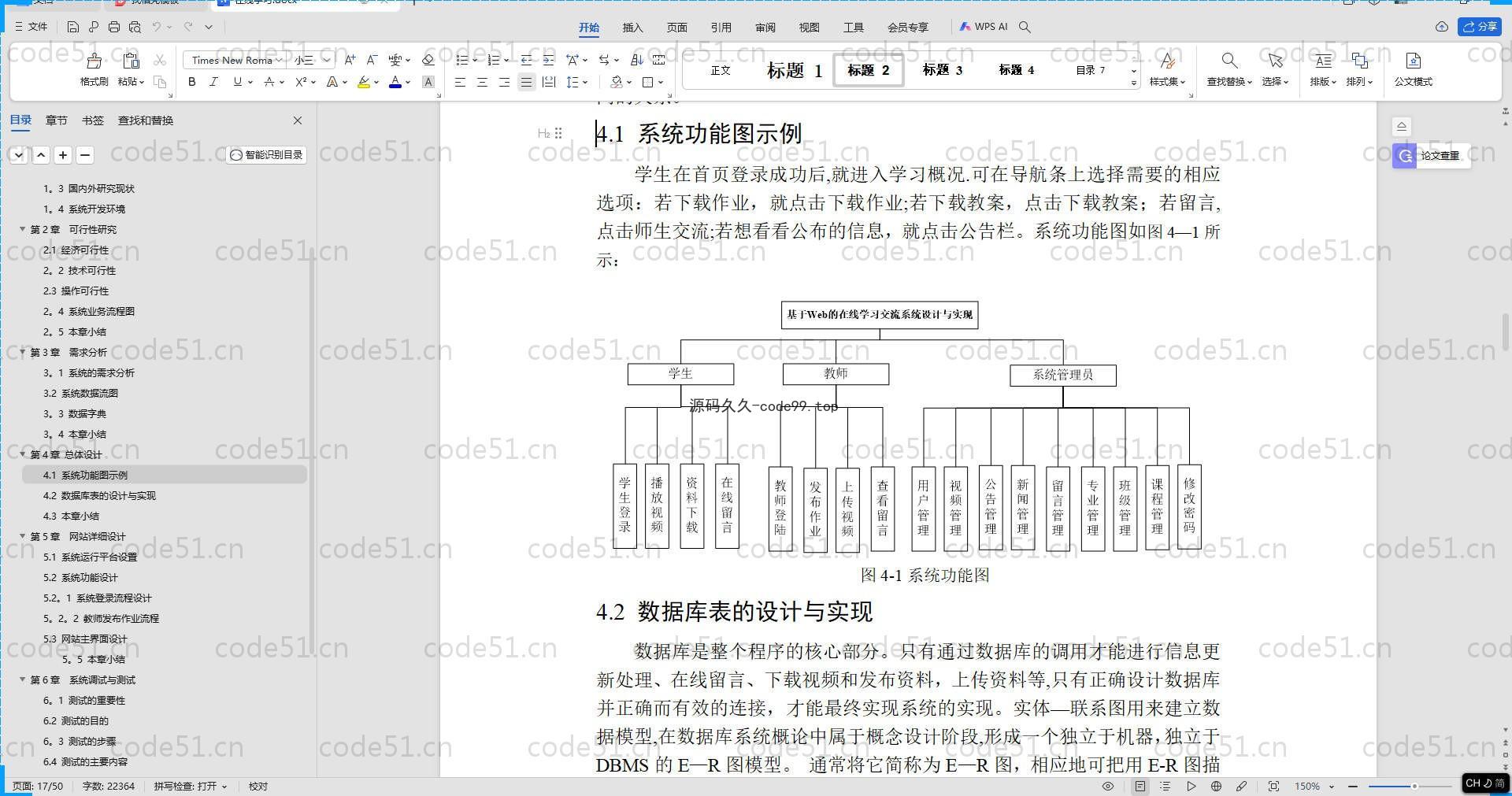Click the 智能识别目录 button
The width and height of the screenshot is (1512, 796).
pyautogui.click(x=266, y=155)
